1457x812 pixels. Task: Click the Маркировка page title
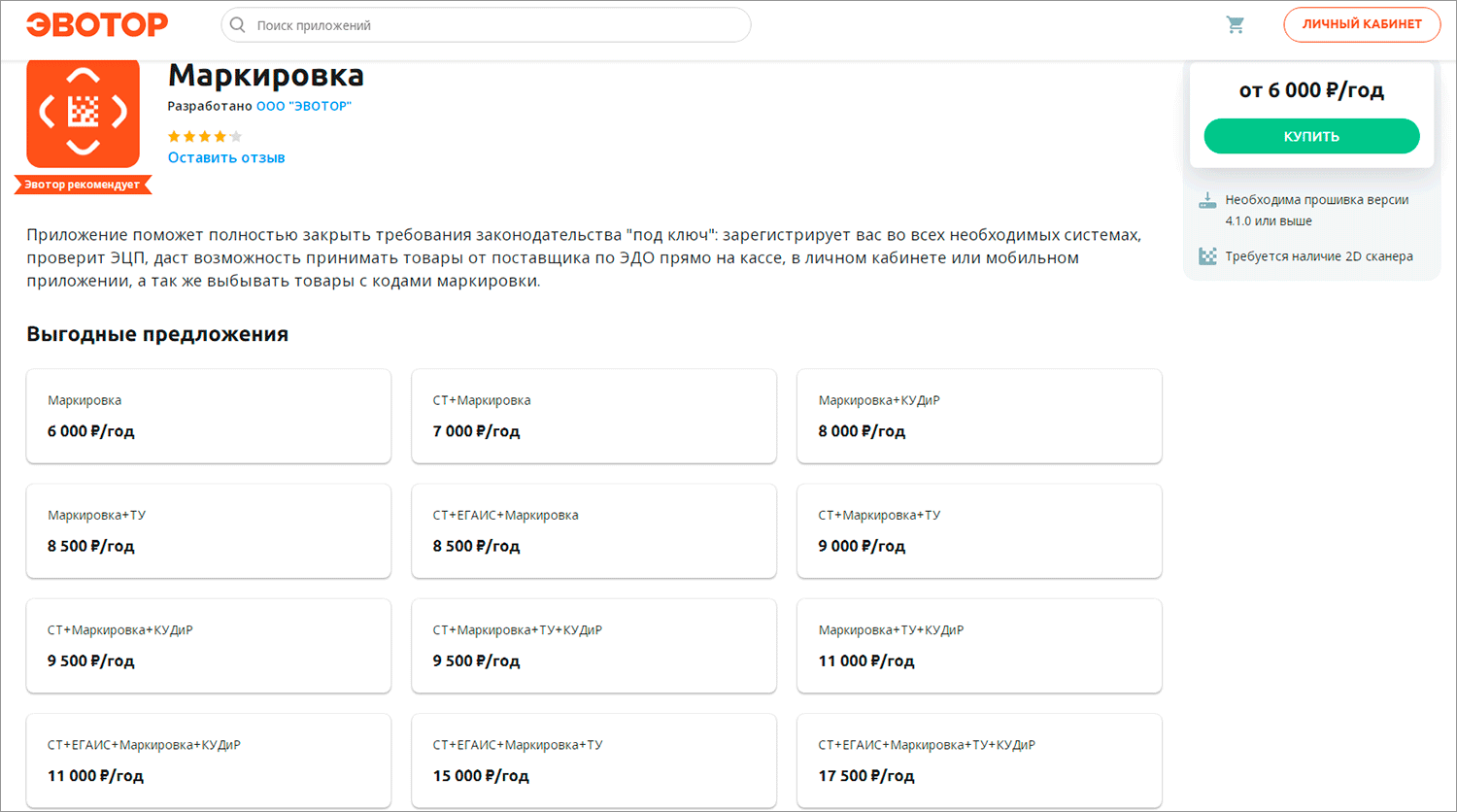[x=266, y=75]
